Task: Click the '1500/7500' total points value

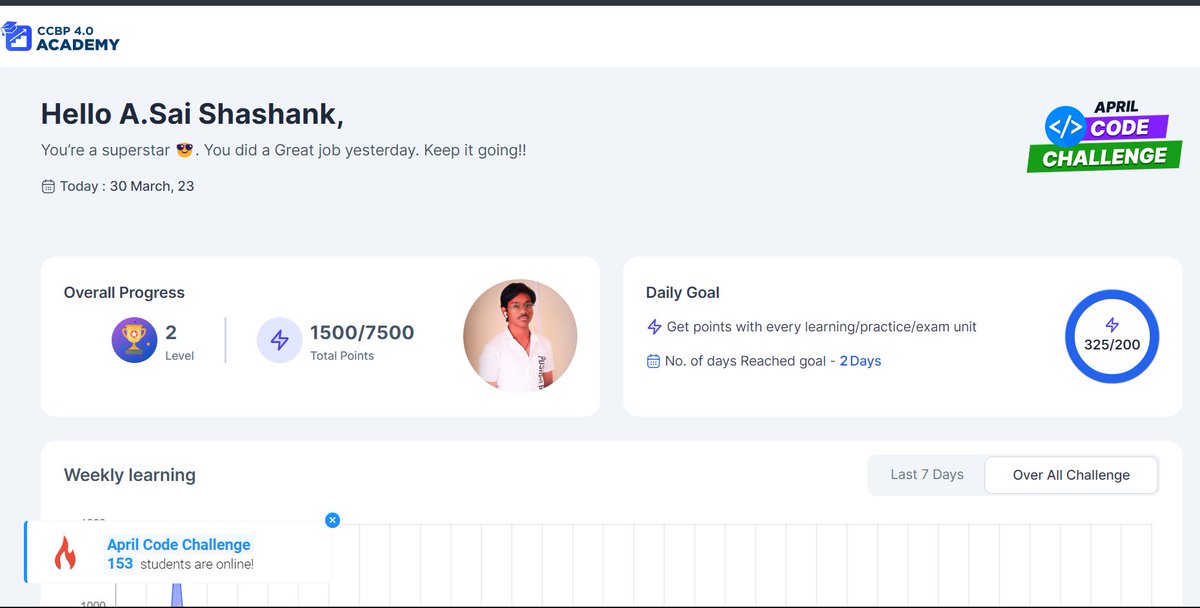Action: pyautogui.click(x=362, y=333)
